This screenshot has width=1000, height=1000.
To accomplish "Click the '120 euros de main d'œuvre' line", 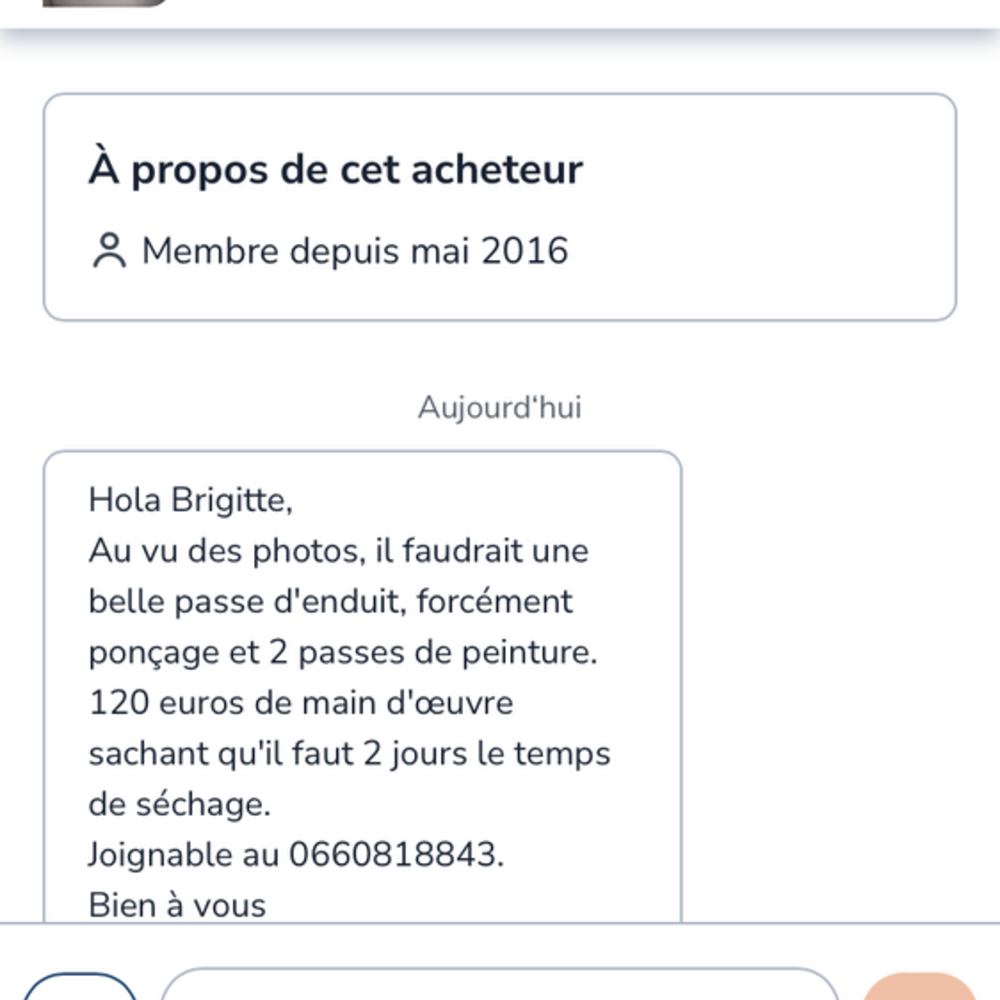I will (300, 703).
